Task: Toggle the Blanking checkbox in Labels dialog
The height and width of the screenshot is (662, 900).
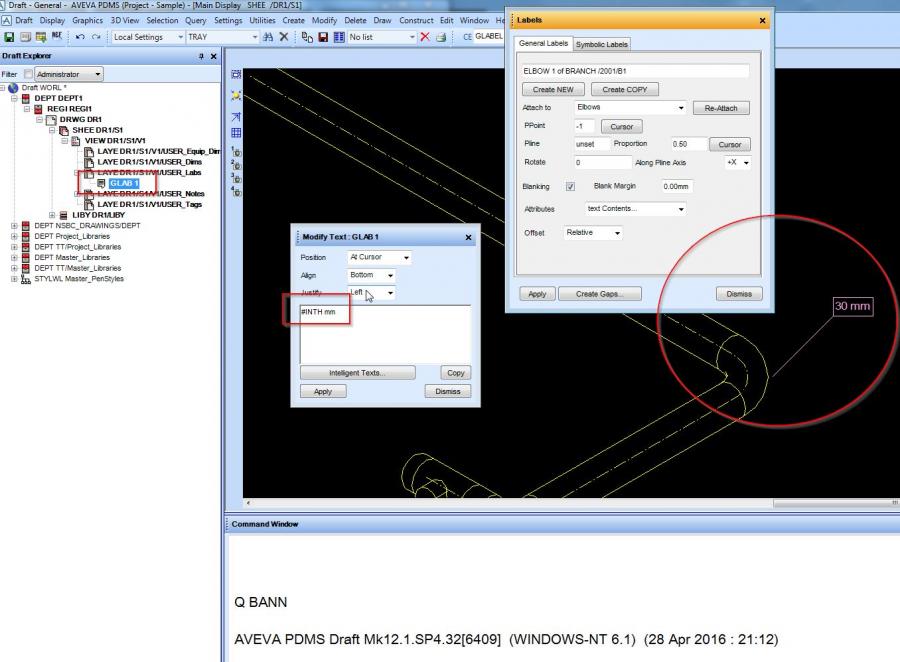Action: coord(570,187)
